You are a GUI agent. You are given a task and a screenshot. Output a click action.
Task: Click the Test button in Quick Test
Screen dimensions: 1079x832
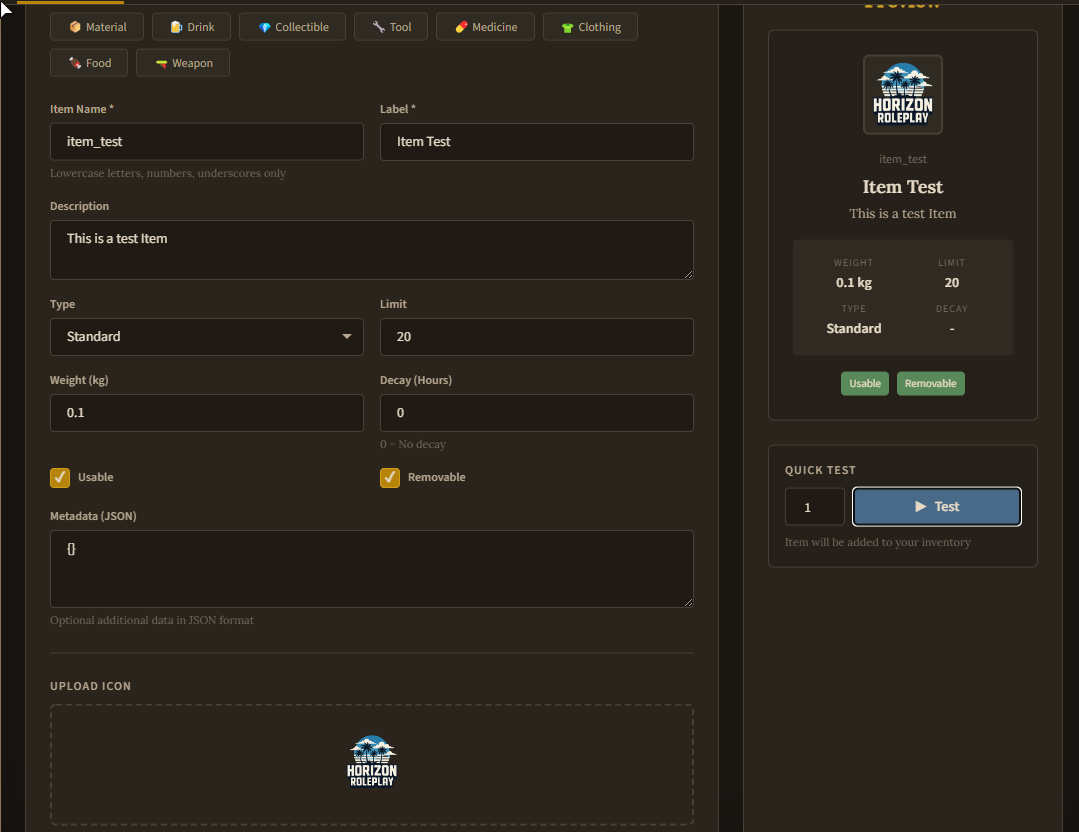click(936, 506)
